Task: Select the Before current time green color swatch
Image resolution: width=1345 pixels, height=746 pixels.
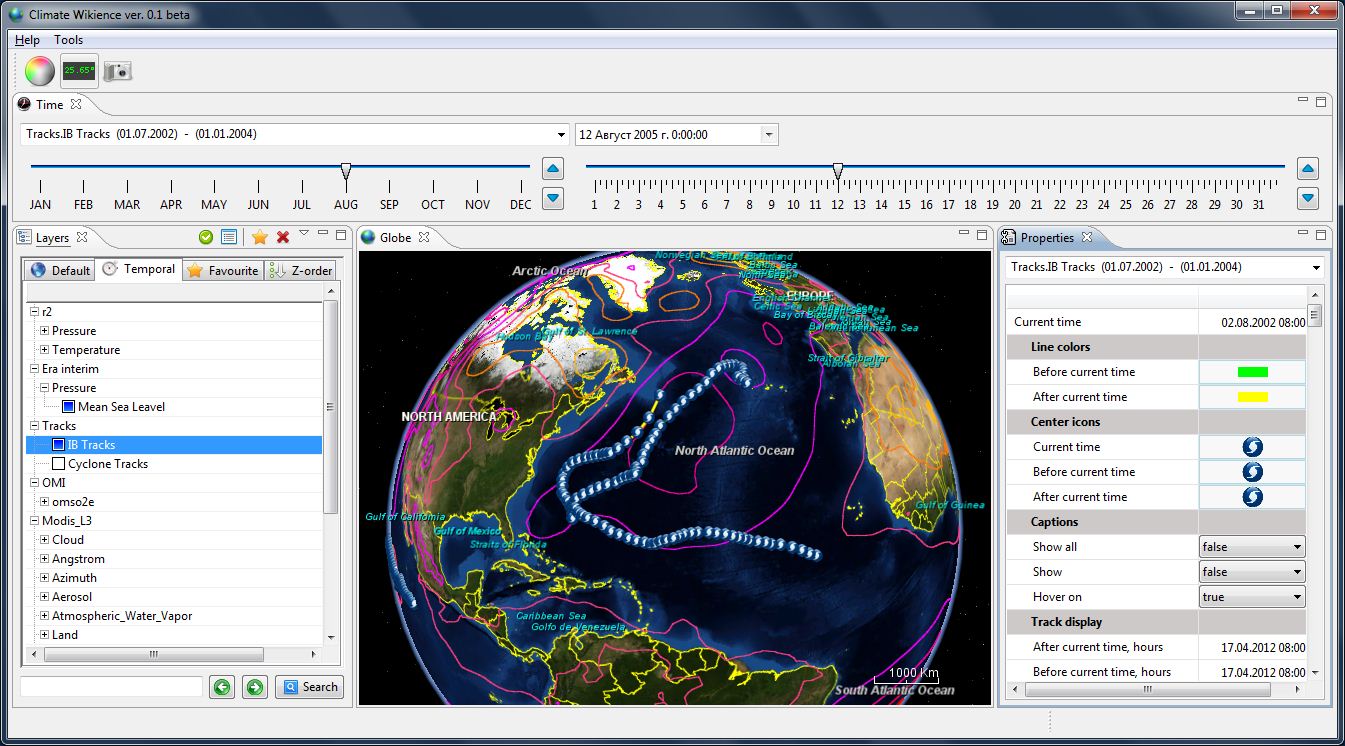Action: [x=1252, y=372]
